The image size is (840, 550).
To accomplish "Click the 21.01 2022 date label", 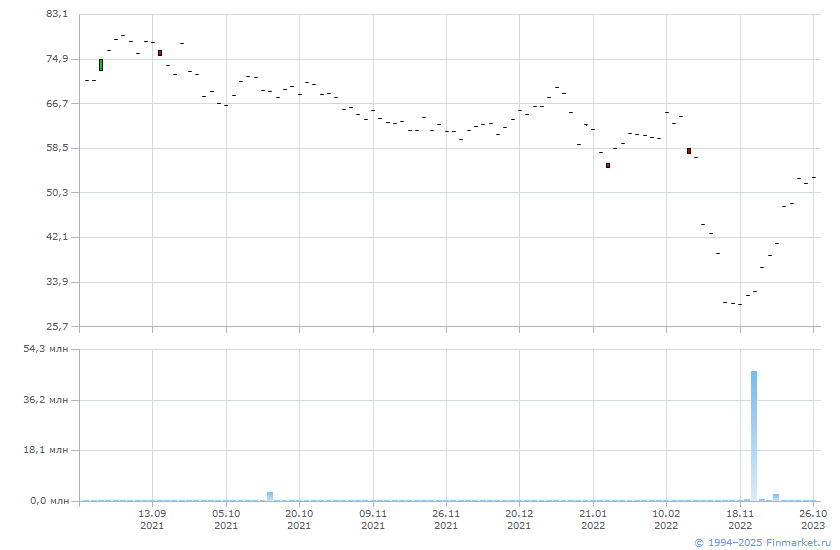I will (593, 519).
